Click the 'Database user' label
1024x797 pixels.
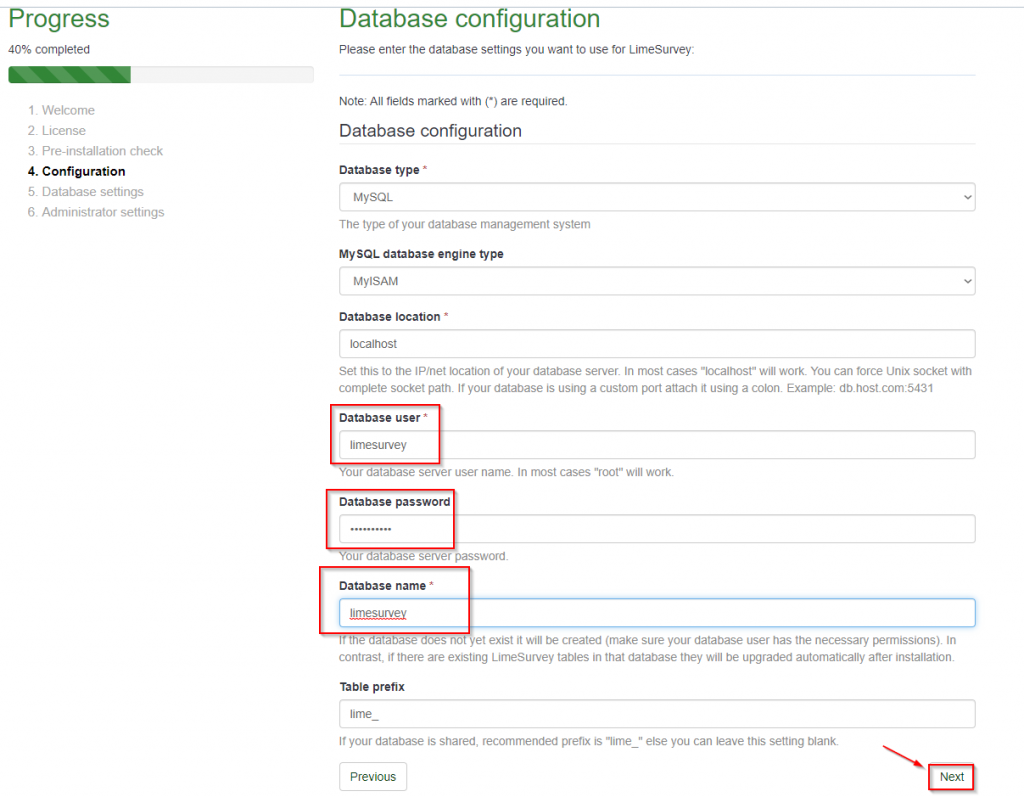pos(379,418)
